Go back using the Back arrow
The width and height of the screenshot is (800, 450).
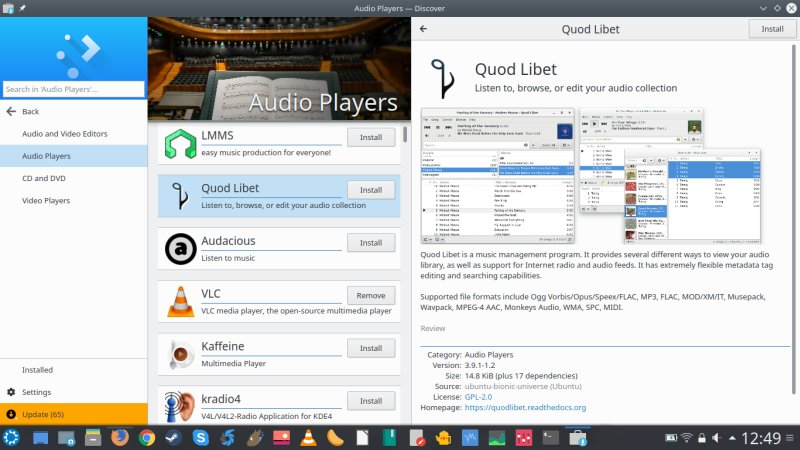[x=30, y=111]
